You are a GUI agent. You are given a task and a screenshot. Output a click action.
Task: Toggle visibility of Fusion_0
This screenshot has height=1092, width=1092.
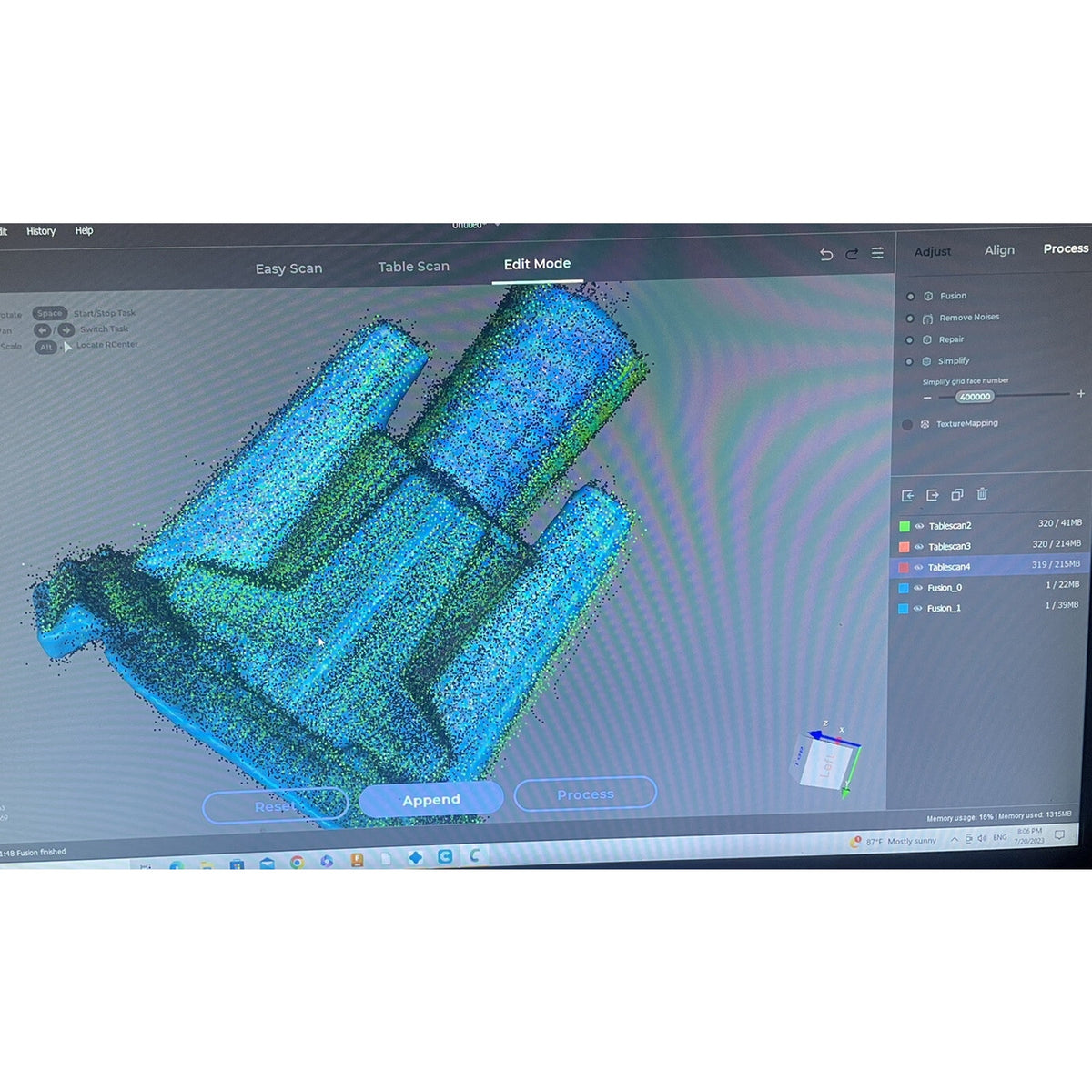click(918, 588)
